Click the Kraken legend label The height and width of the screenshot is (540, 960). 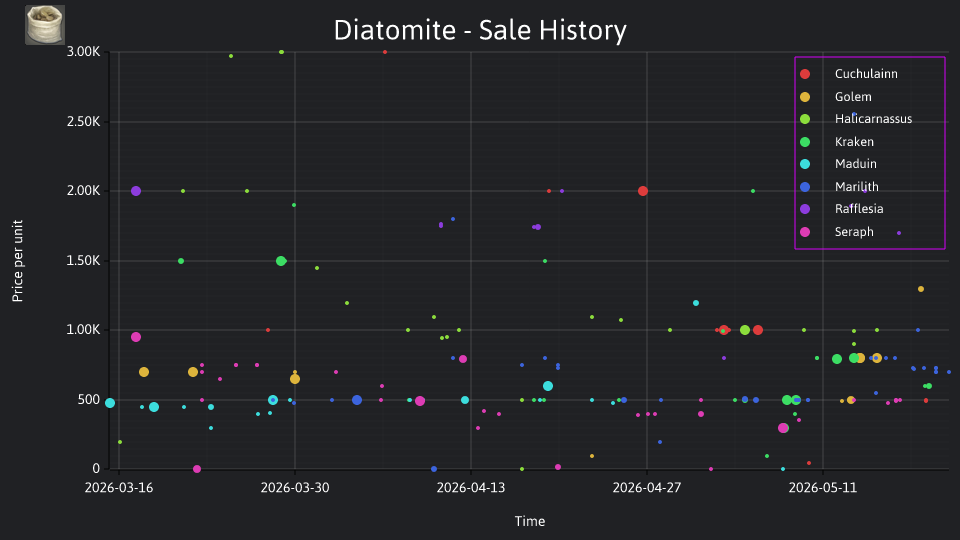854,141
